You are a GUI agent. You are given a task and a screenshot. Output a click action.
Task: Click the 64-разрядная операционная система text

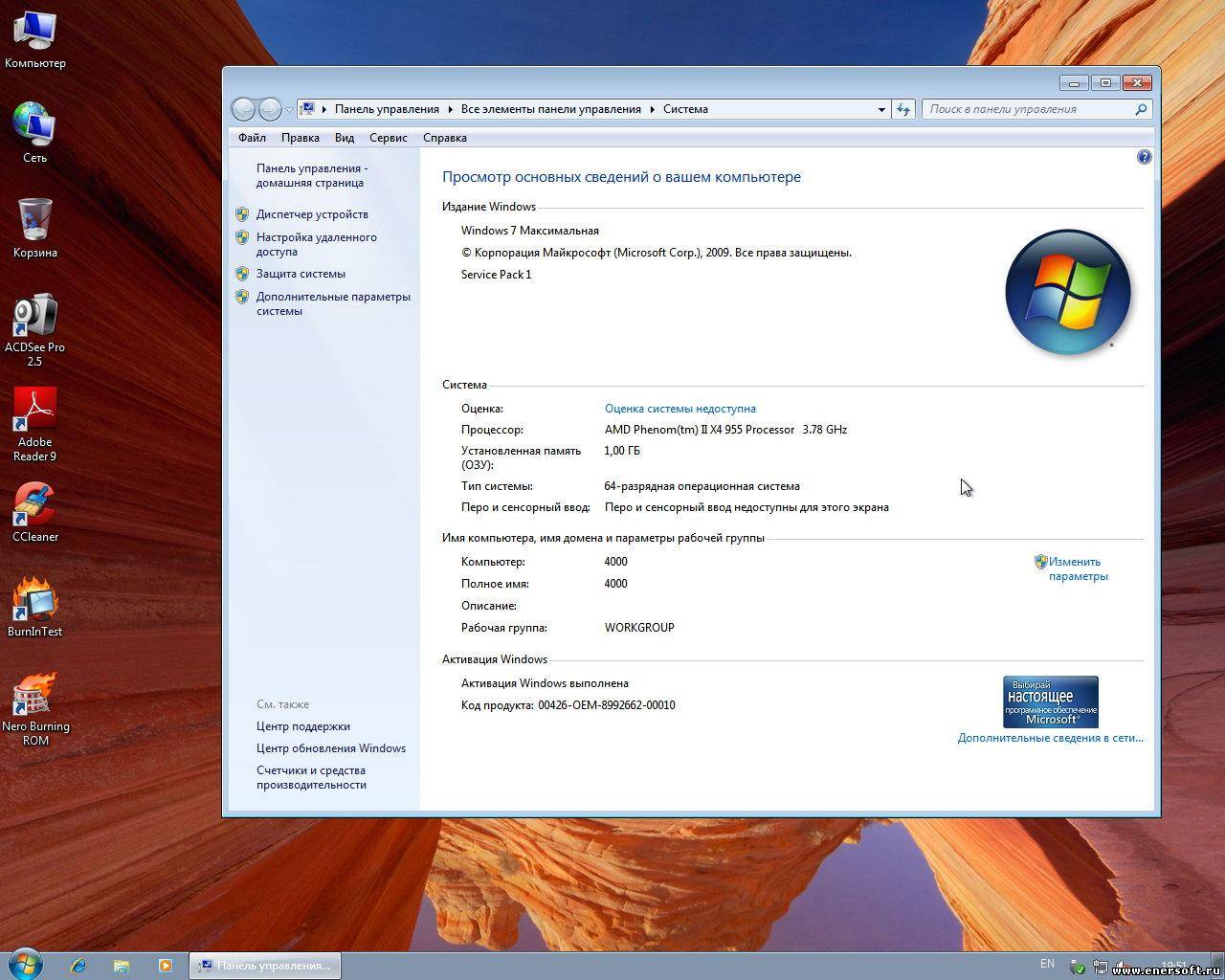point(702,486)
